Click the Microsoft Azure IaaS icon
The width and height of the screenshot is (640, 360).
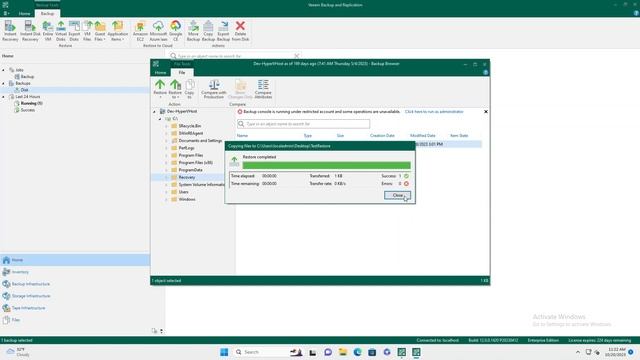[x=158, y=31]
